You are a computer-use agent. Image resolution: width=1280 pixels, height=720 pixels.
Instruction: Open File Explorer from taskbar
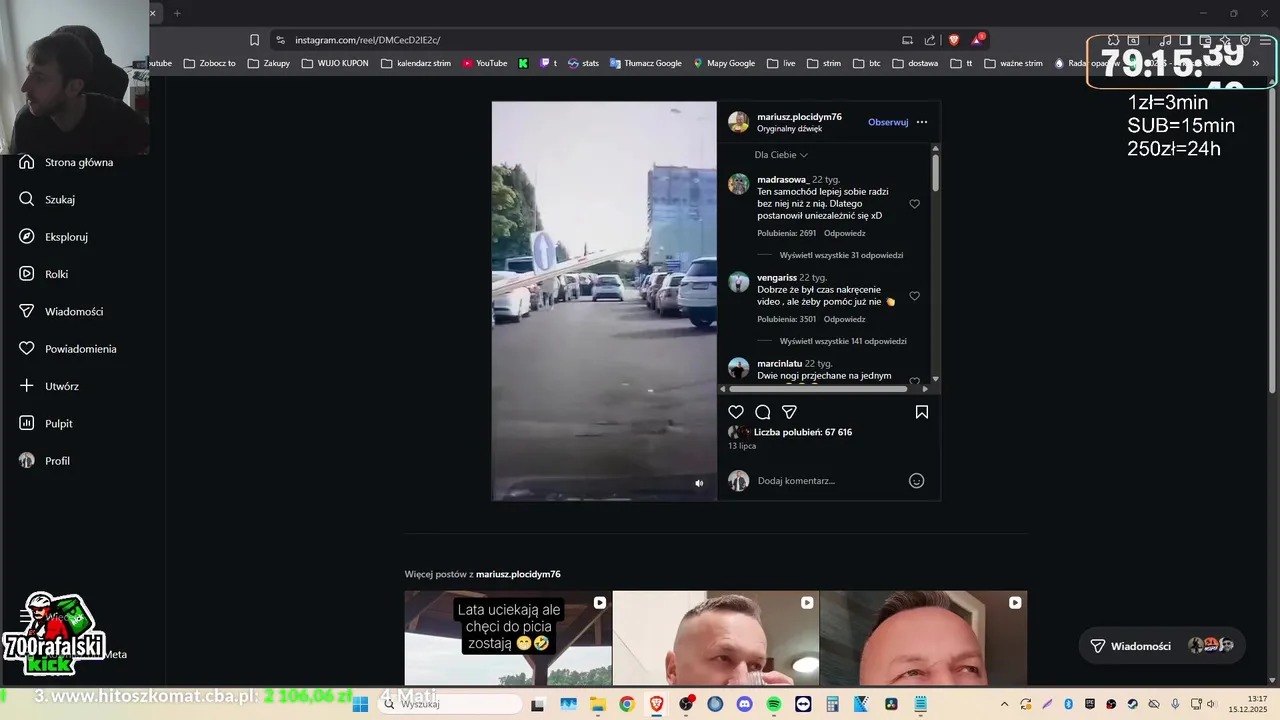598,704
